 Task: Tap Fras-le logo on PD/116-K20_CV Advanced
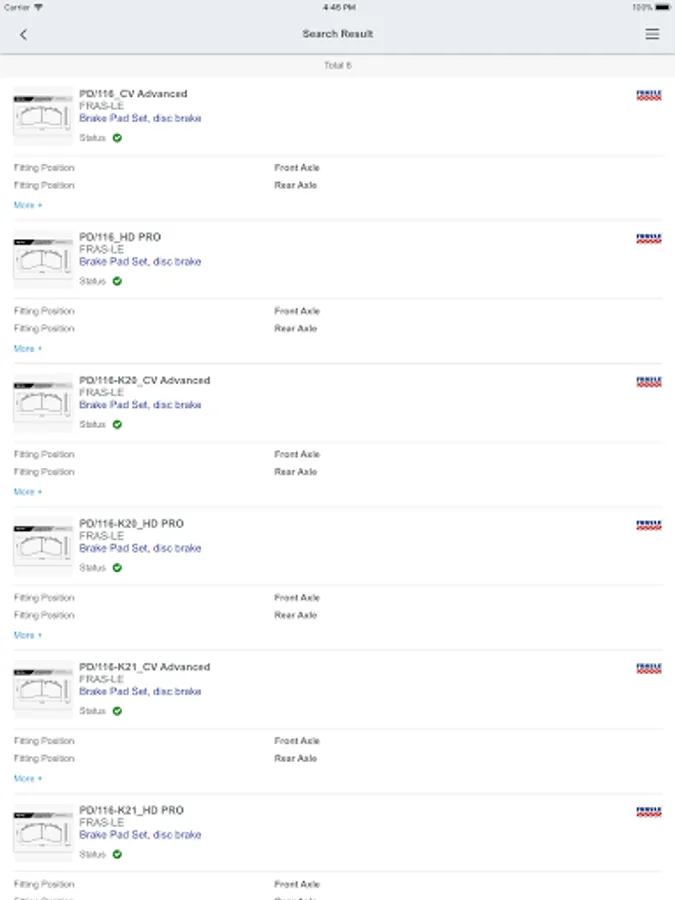tap(649, 382)
